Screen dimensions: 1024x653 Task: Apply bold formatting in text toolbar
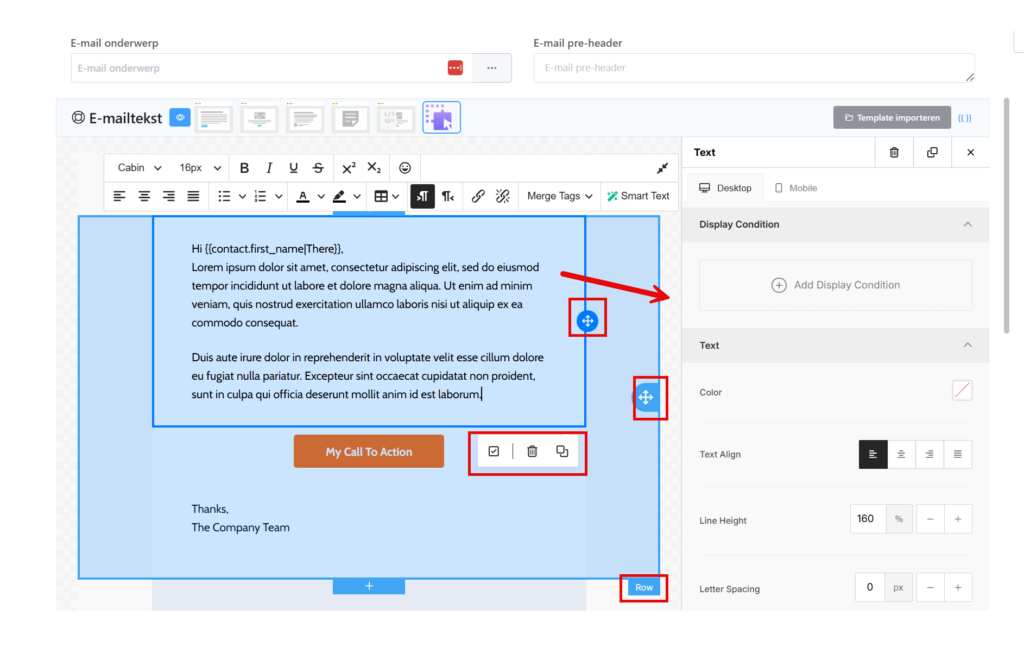click(244, 168)
